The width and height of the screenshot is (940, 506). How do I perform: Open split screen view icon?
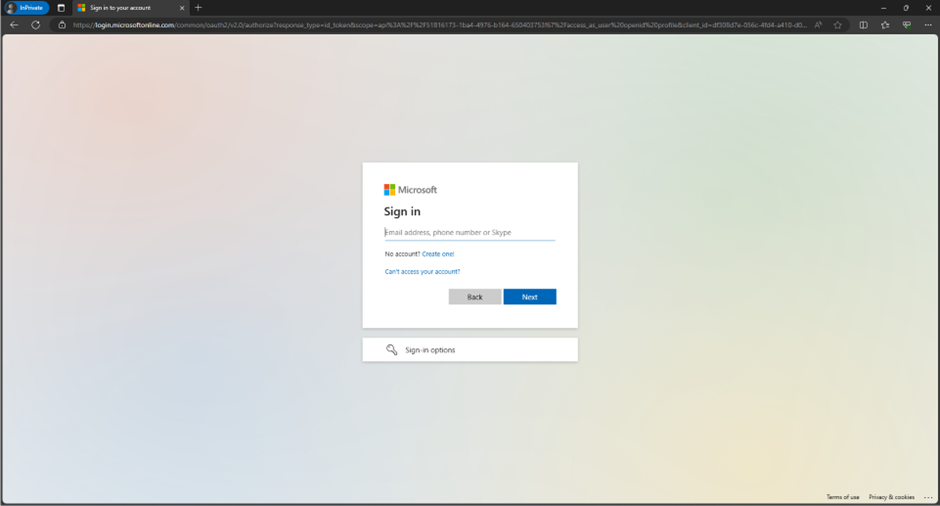tap(864, 25)
